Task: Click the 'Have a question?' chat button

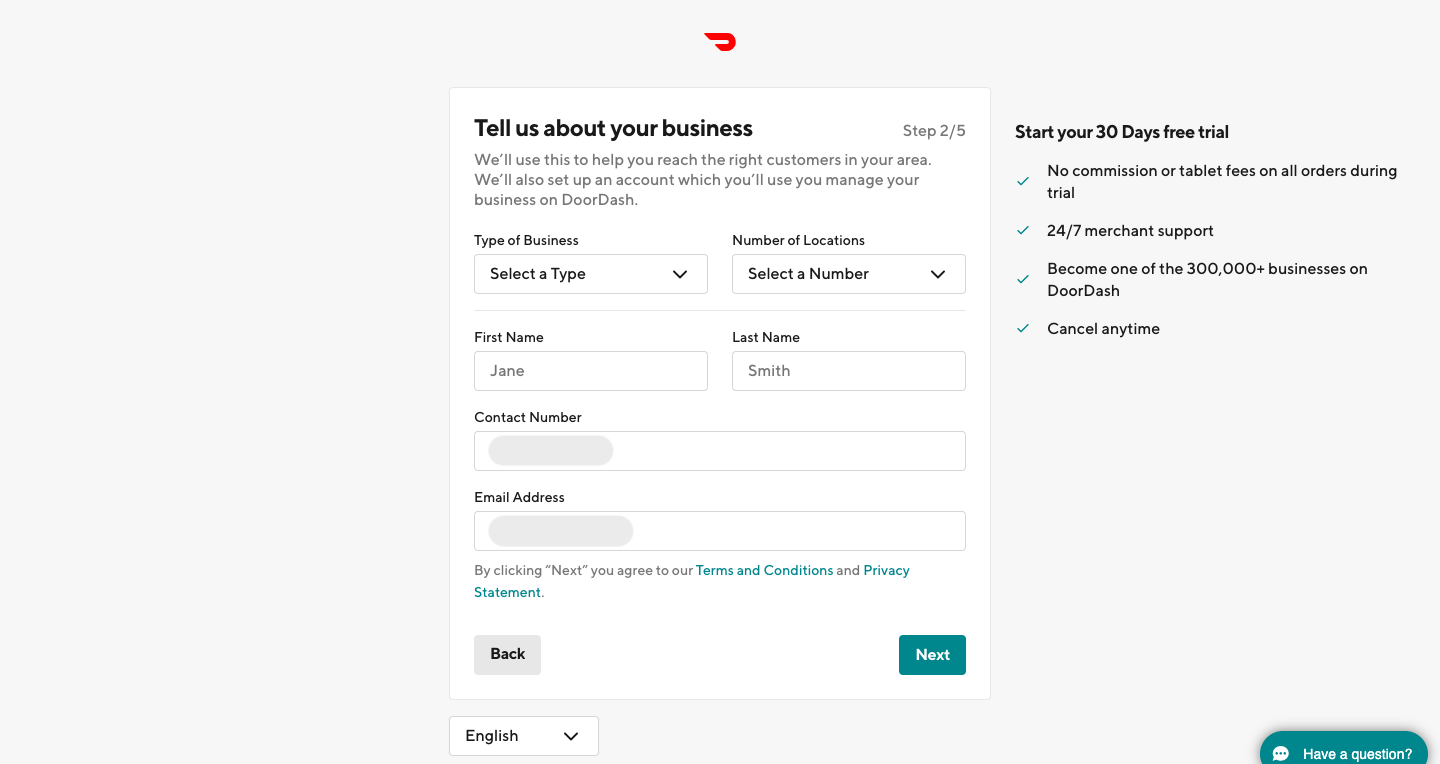Action: click(1343, 752)
